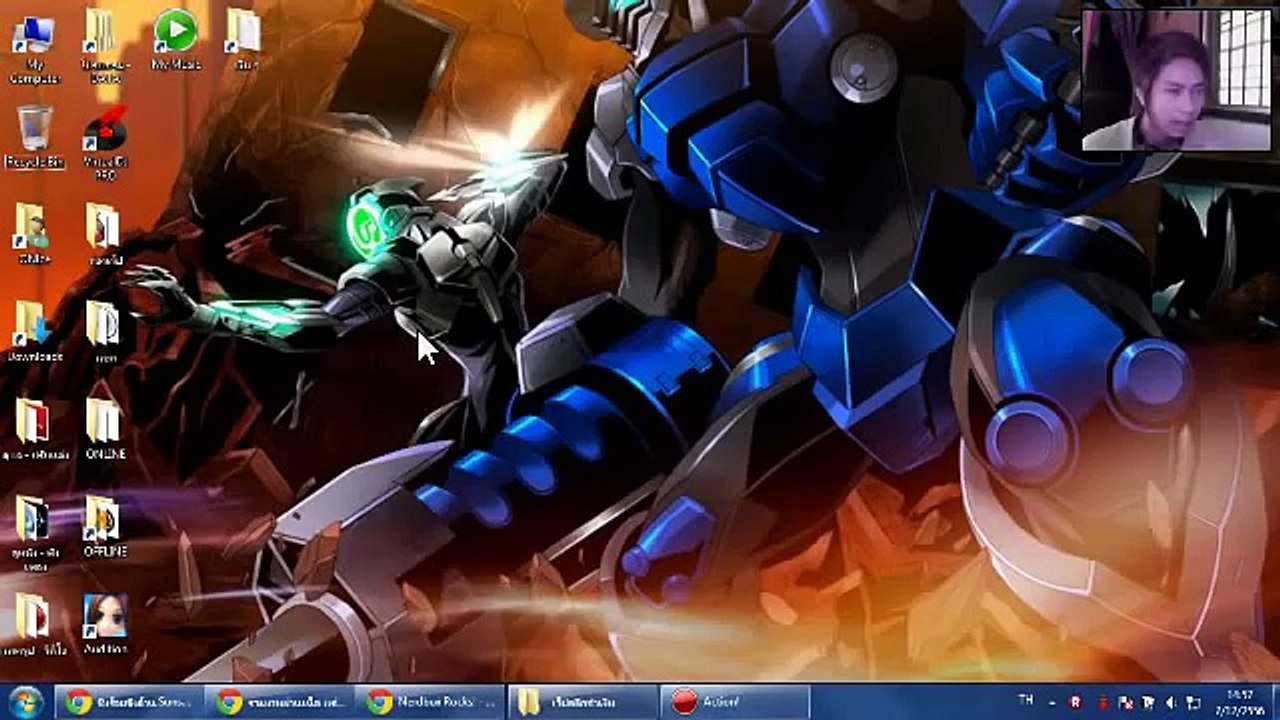Select the Downloads folder icon
The image size is (1280, 720).
(x=34, y=331)
